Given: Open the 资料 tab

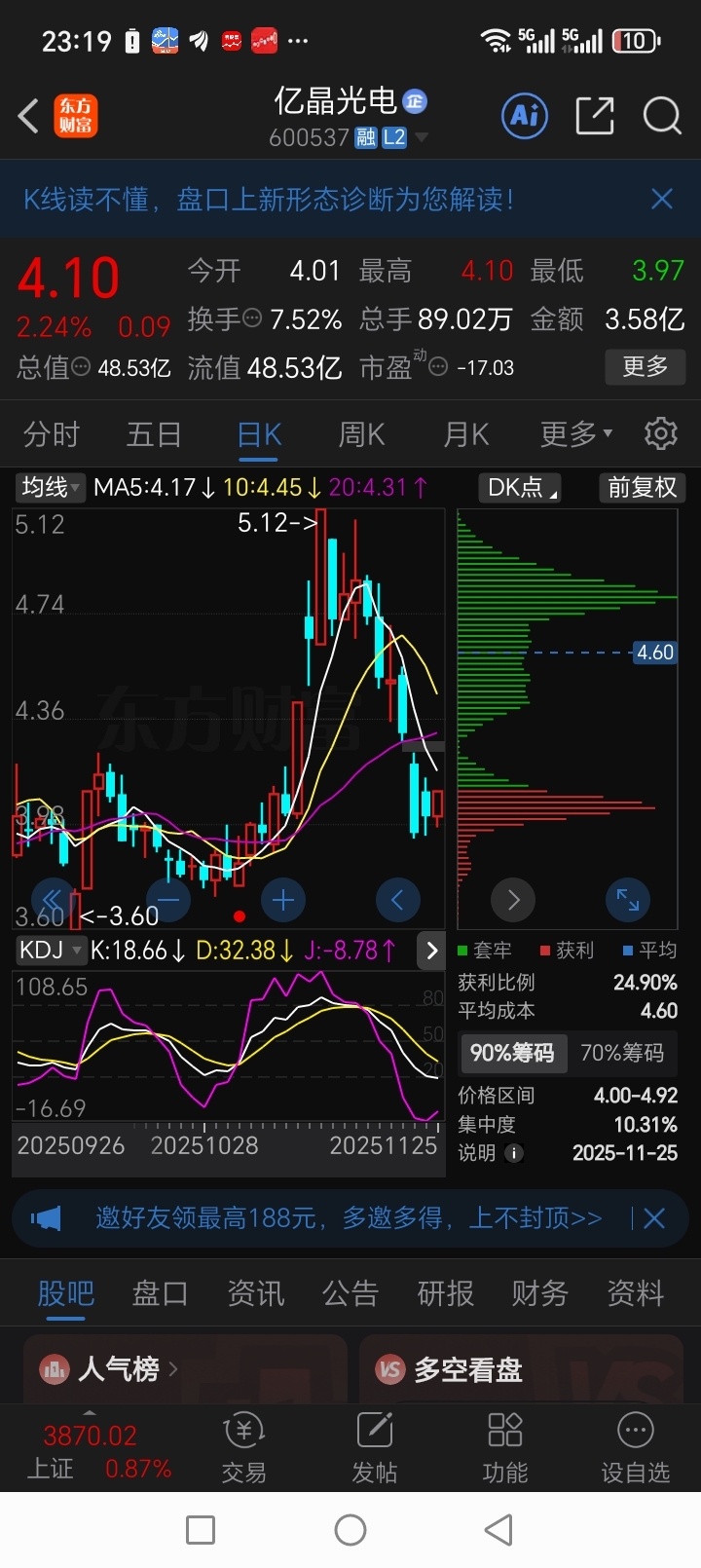Looking at the screenshot, I should (636, 1293).
